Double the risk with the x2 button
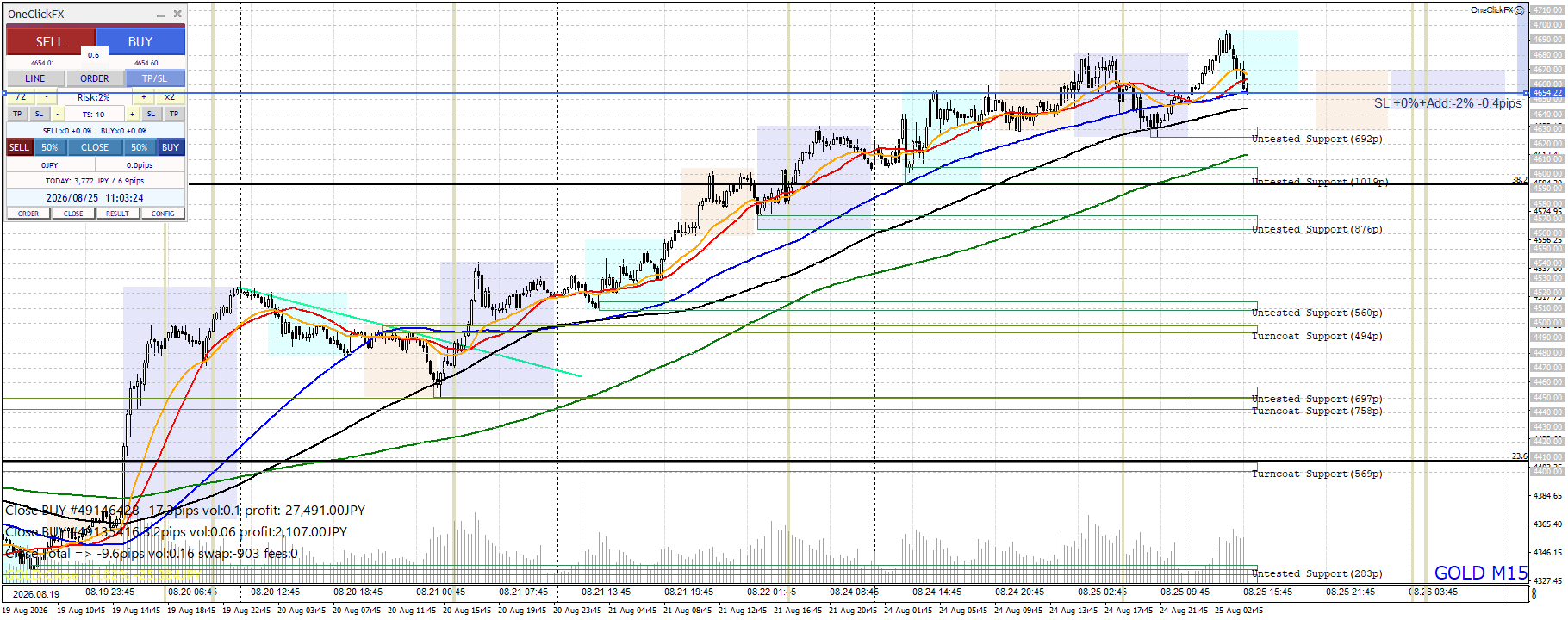The width and height of the screenshot is (1568, 620). [x=170, y=97]
